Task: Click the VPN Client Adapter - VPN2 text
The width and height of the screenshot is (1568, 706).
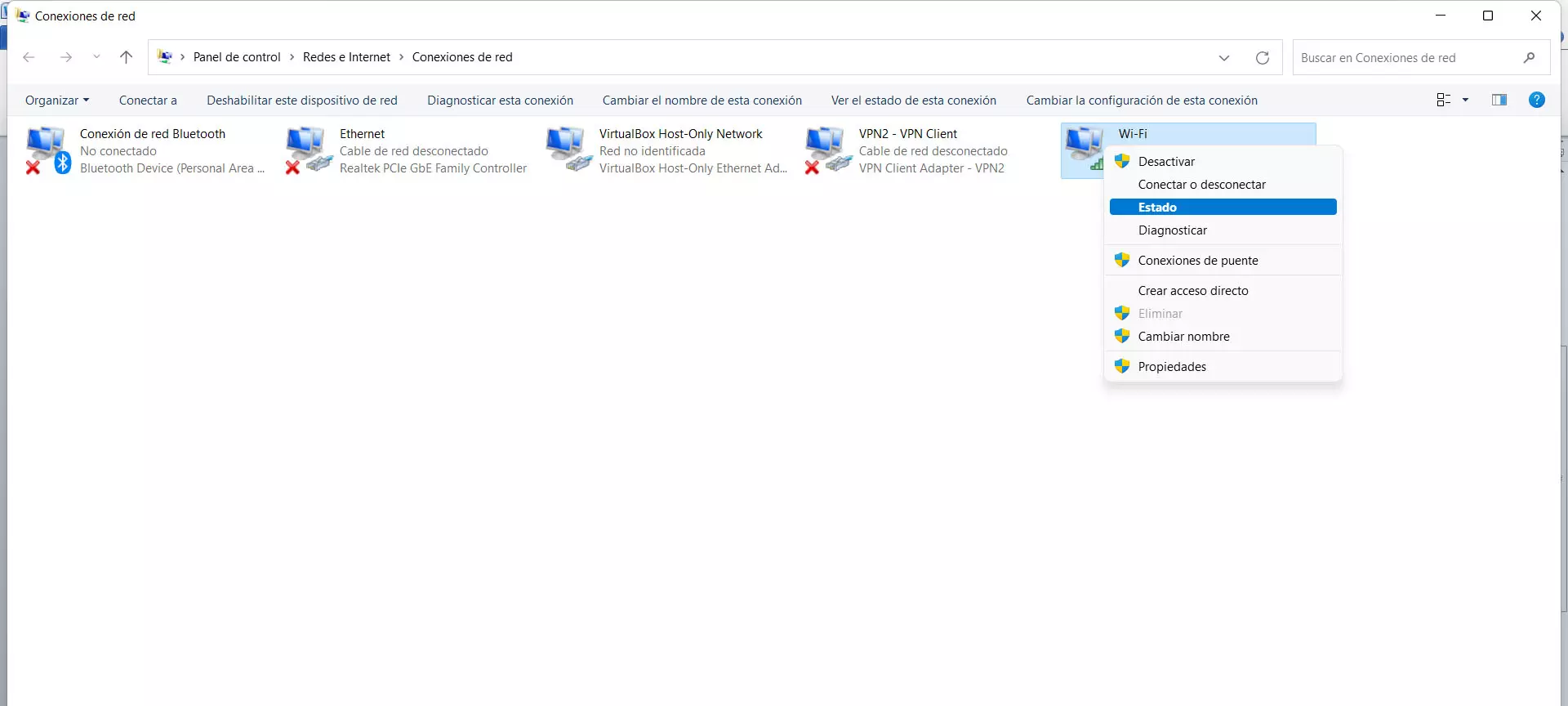Action: point(932,168)
